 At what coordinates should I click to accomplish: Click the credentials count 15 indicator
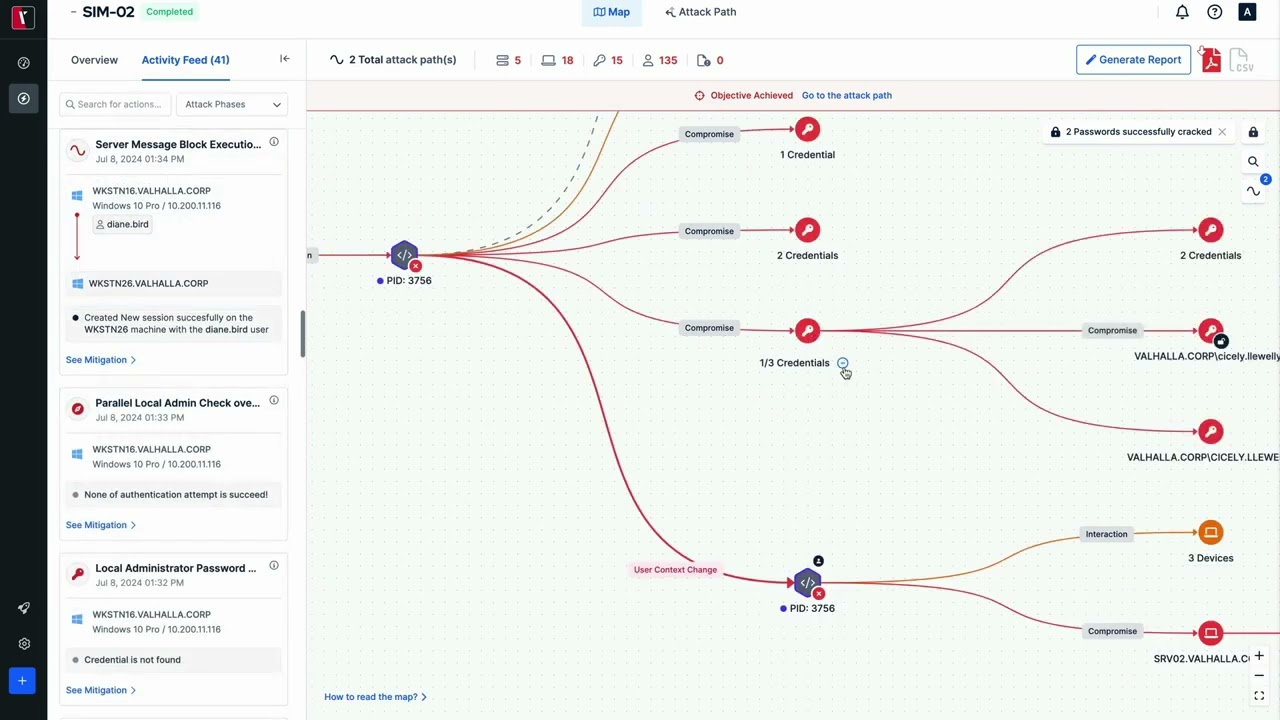coord(608,60)
